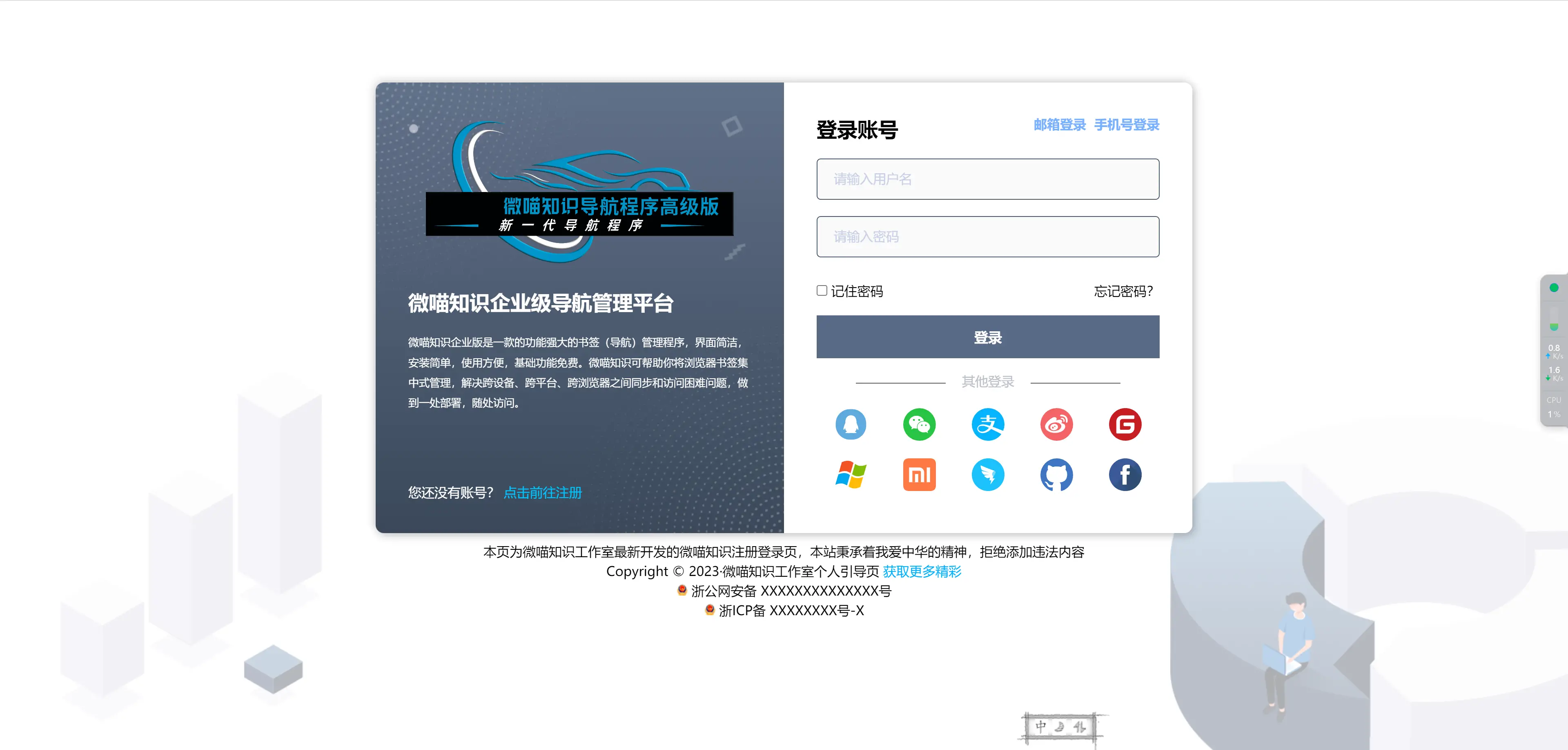Log in with Facebook

1125,475
